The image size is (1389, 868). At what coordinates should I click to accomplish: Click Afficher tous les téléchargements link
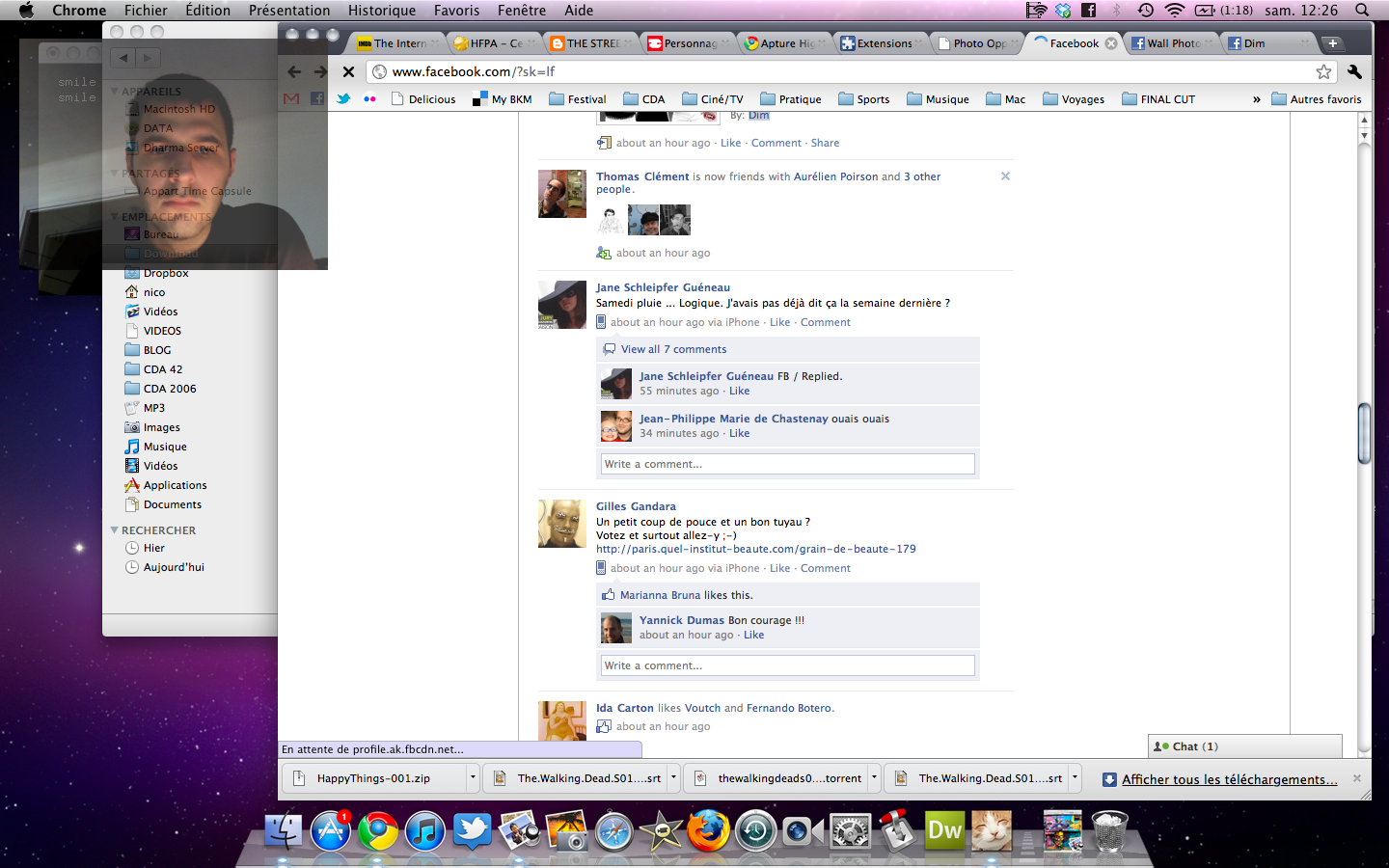[1229, 779]
